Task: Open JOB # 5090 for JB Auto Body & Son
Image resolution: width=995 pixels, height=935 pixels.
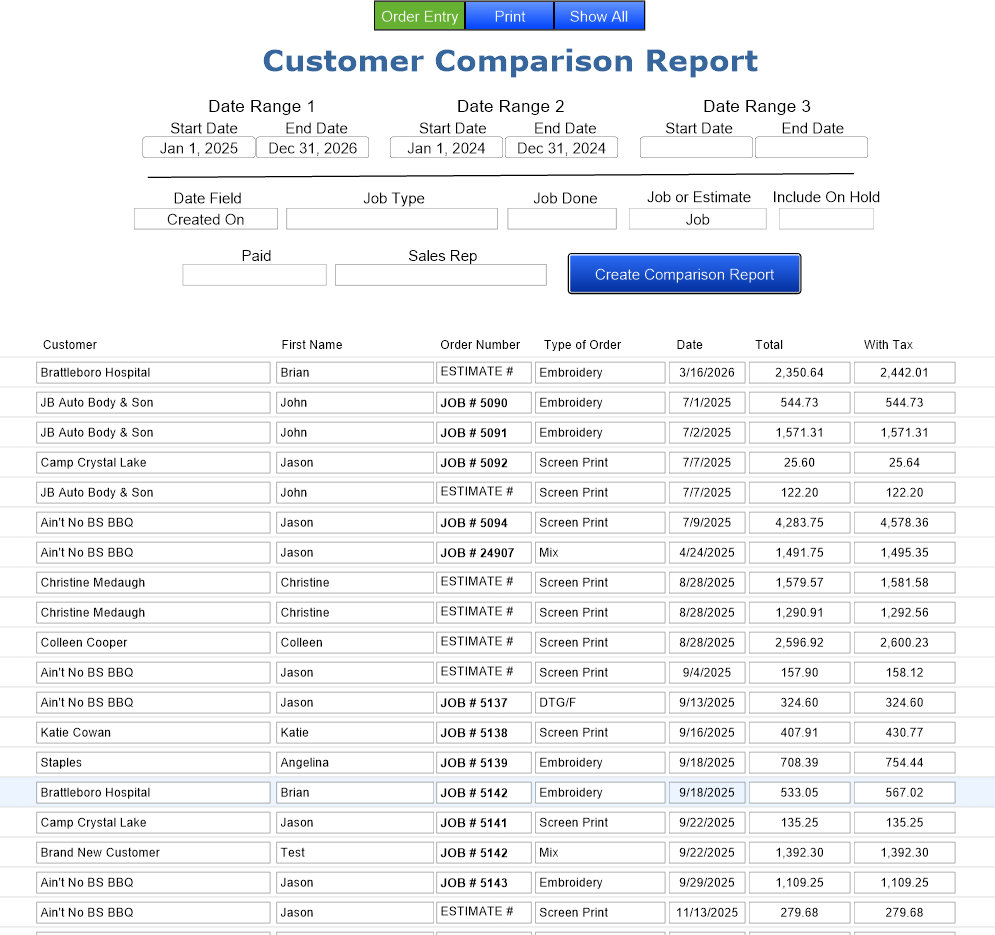Action: point(483,402)
